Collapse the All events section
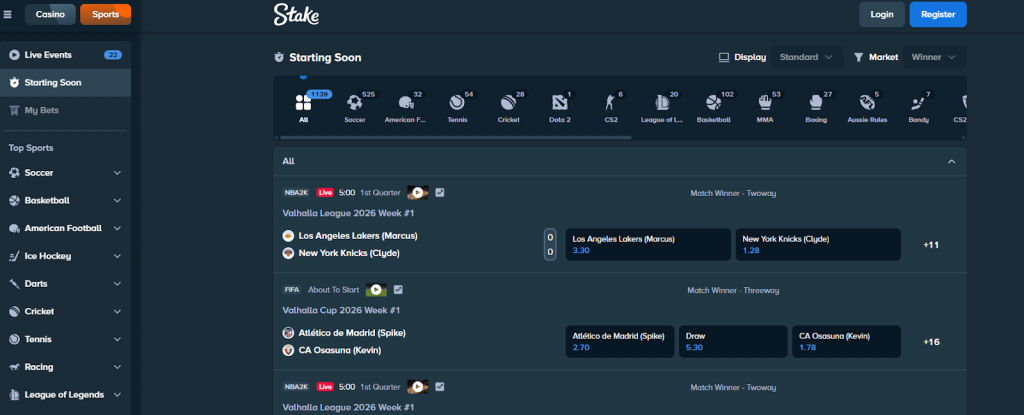The height and width of the screenshot is (415, 1024). coord(952,161)
